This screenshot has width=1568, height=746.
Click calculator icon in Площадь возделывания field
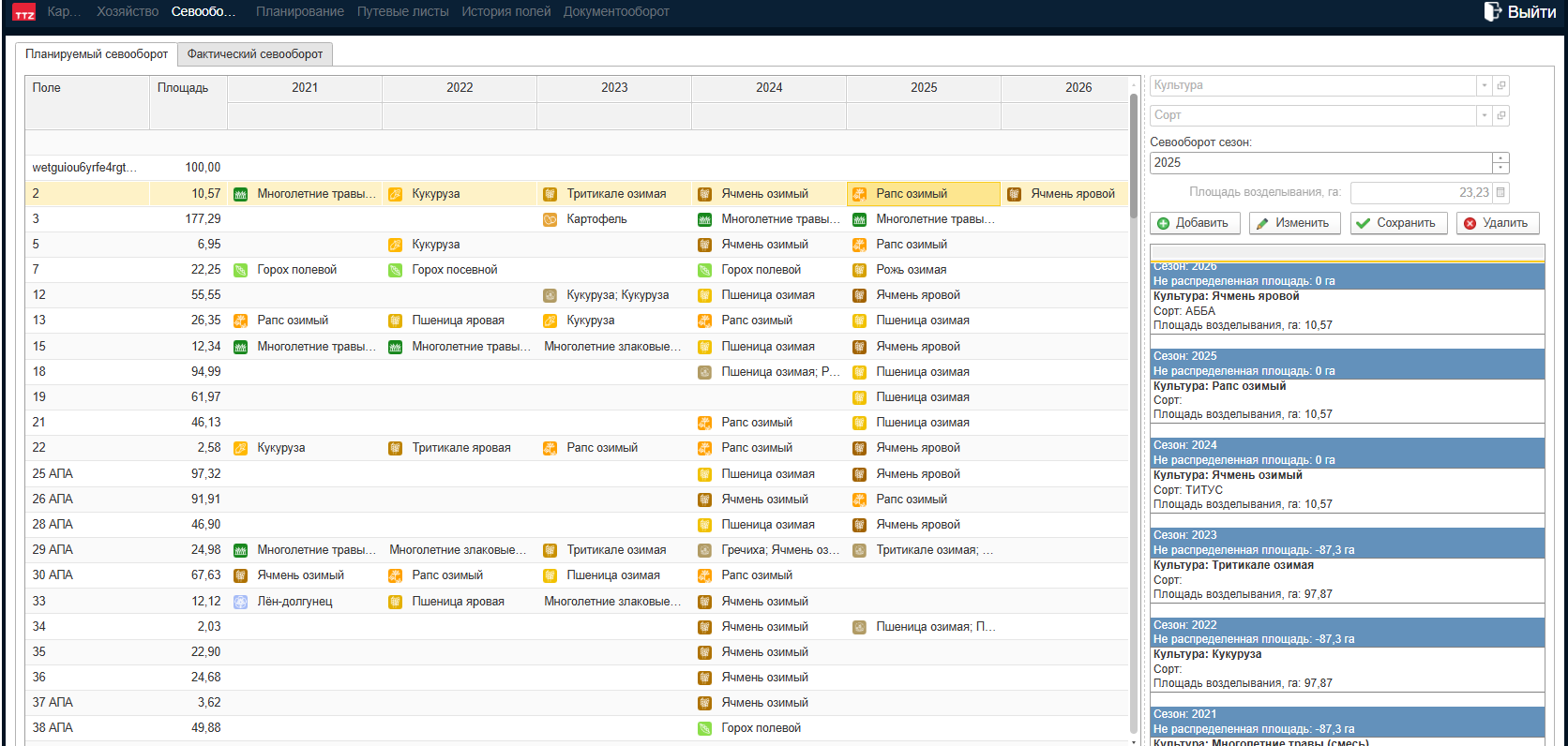1500,192
